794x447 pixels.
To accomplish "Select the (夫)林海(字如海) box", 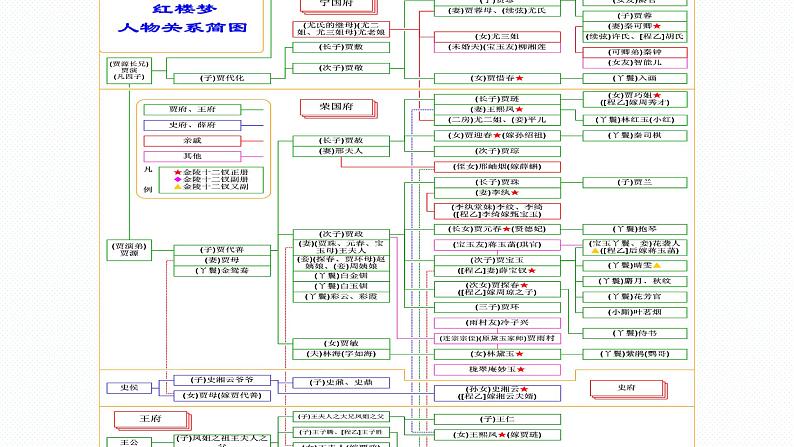I will tap(341, 354).
